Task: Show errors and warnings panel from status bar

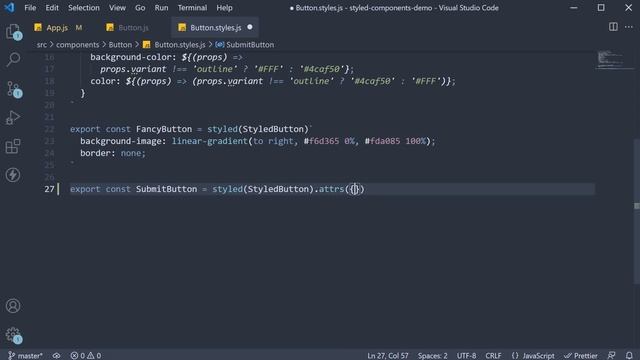Action: (x=86, y=356)
